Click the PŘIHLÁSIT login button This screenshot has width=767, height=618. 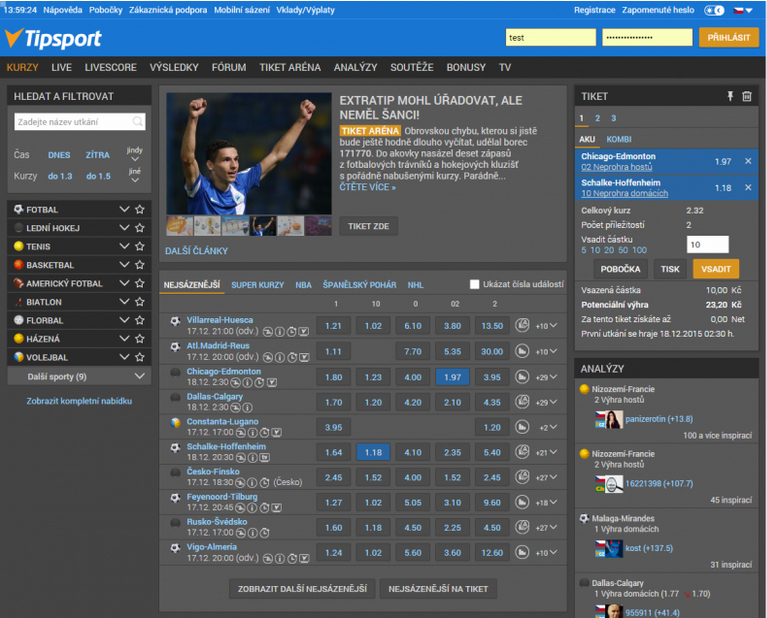pos(729,38)
